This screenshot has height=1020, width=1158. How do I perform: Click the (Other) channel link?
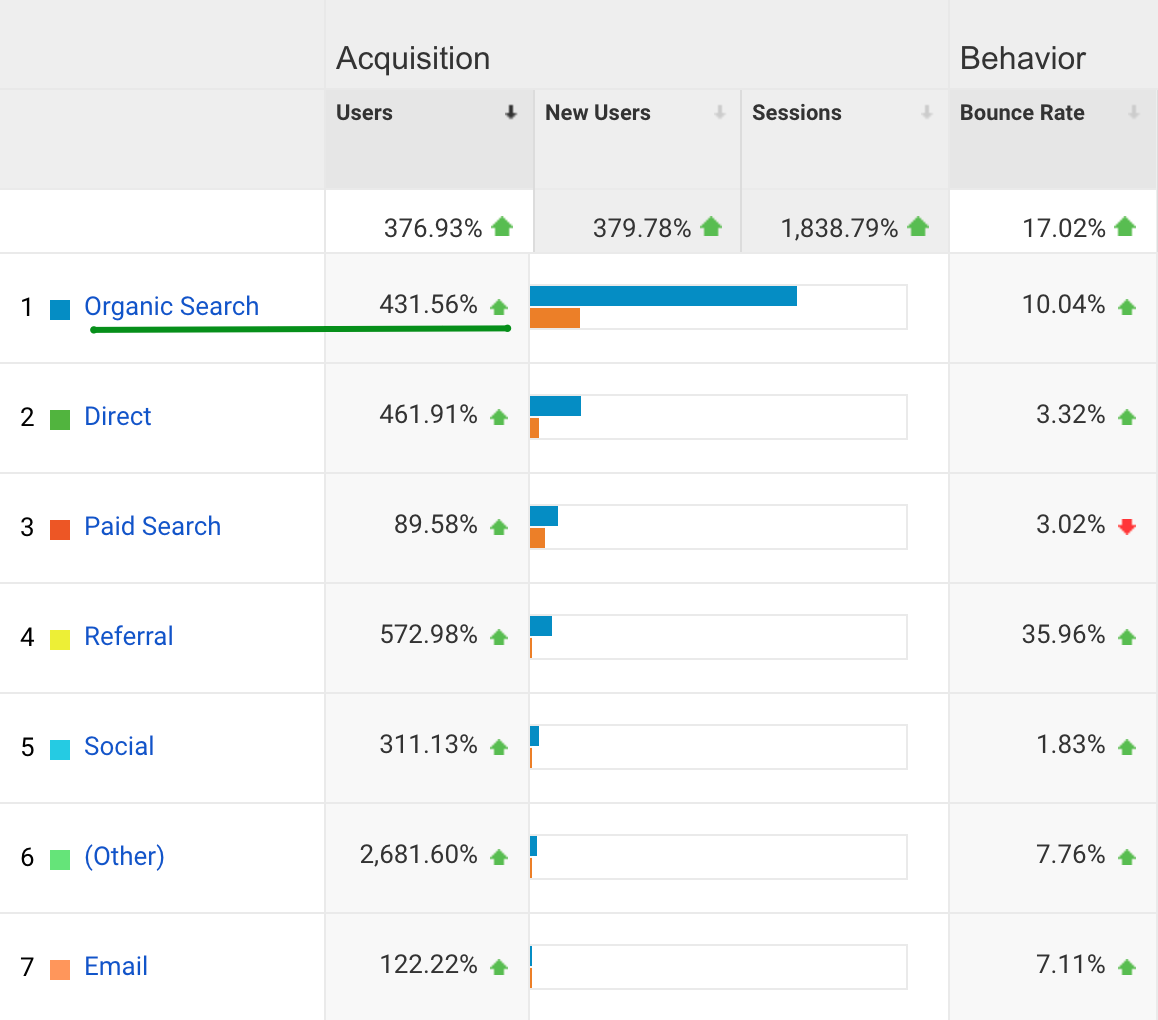pyautogui.click(x=124, y=857)
